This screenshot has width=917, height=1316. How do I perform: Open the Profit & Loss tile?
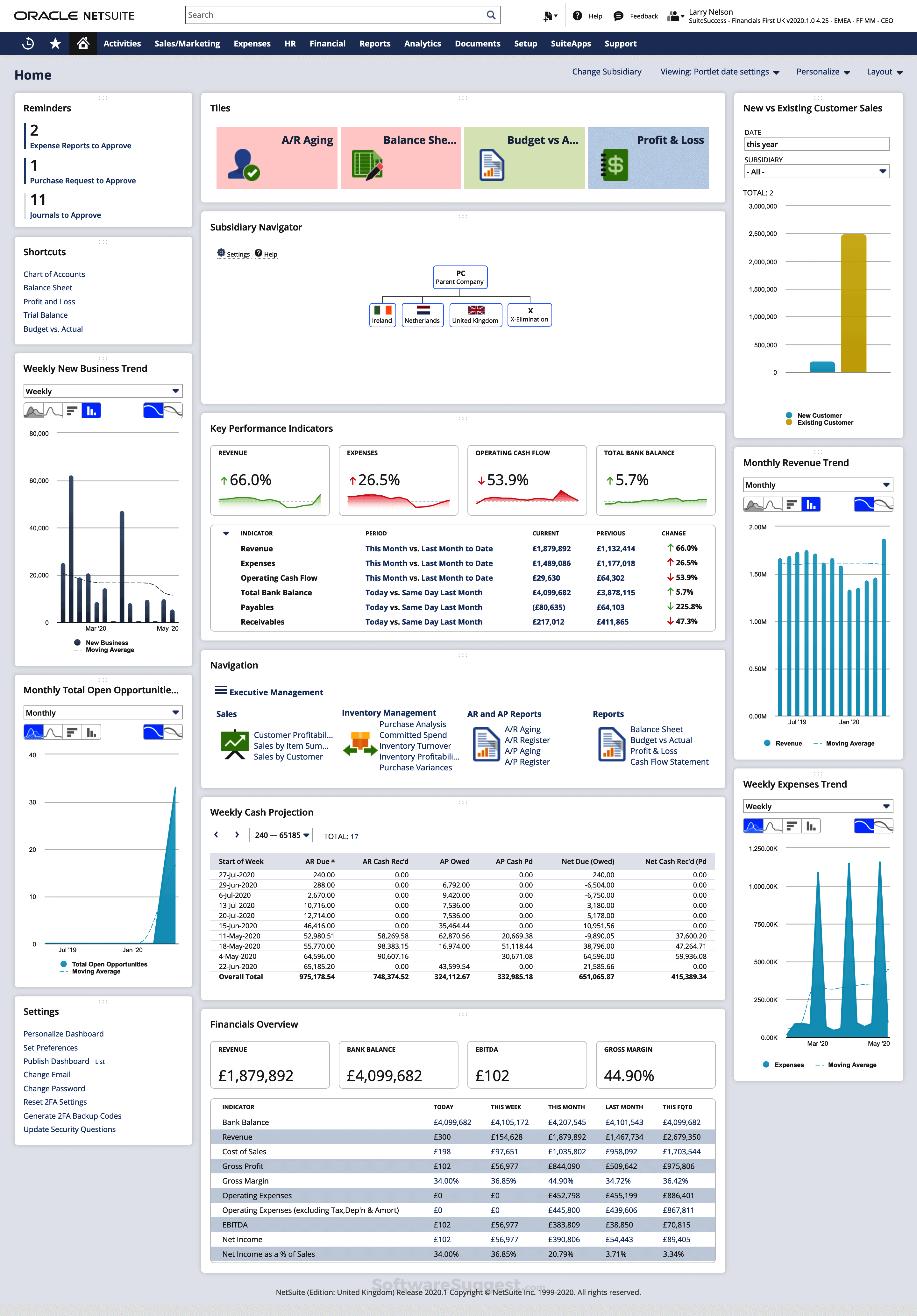point(648,158)
